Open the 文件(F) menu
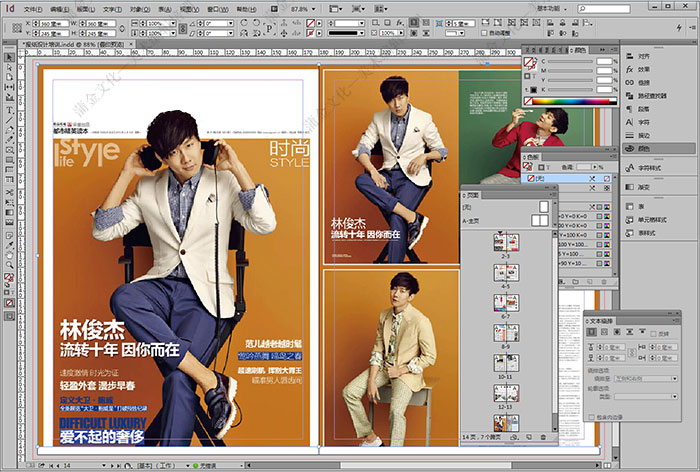This screenshot has height=472, width=700. 33,9
